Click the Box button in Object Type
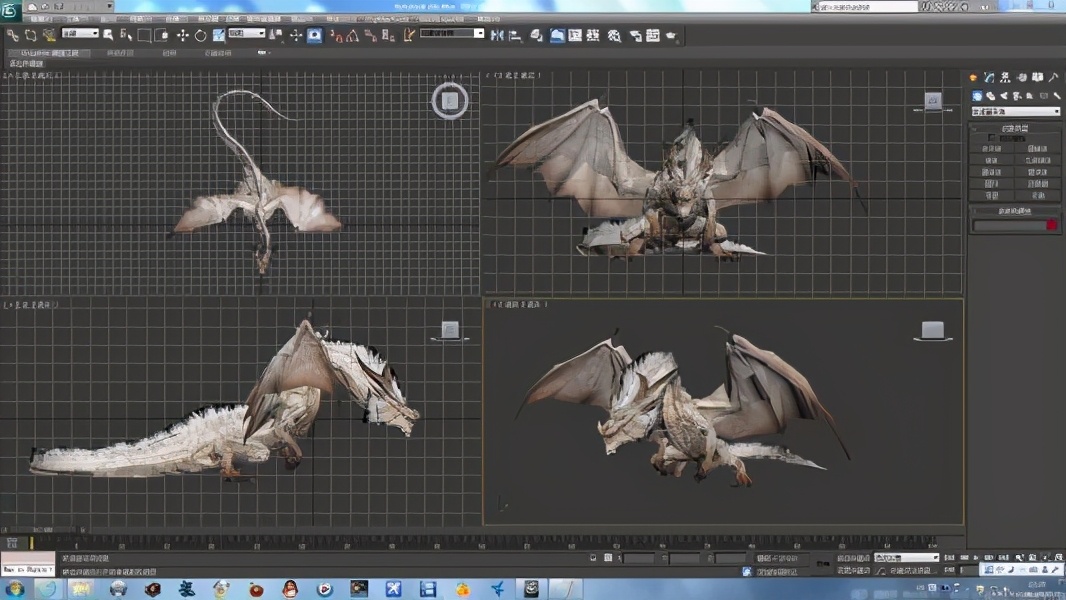This screenshot has width=1066, height=600. click(x=992, y=148)
